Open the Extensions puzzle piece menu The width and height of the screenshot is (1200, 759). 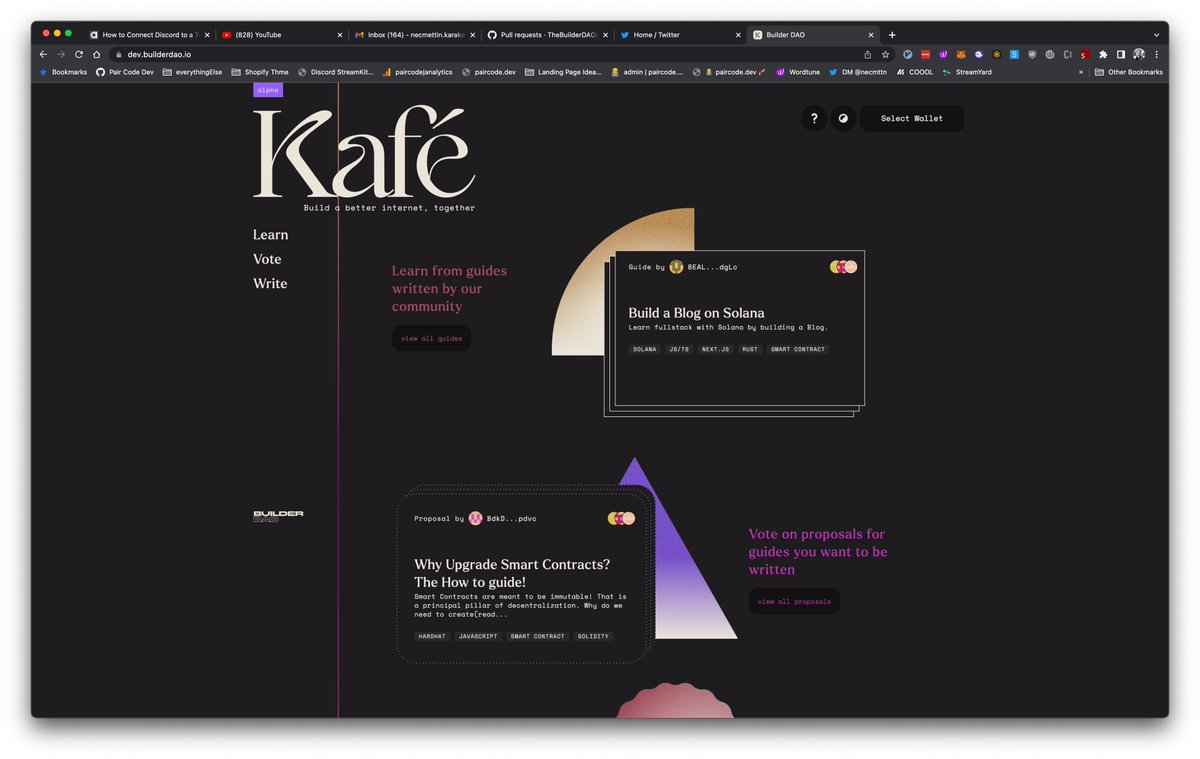[1103, 54]
